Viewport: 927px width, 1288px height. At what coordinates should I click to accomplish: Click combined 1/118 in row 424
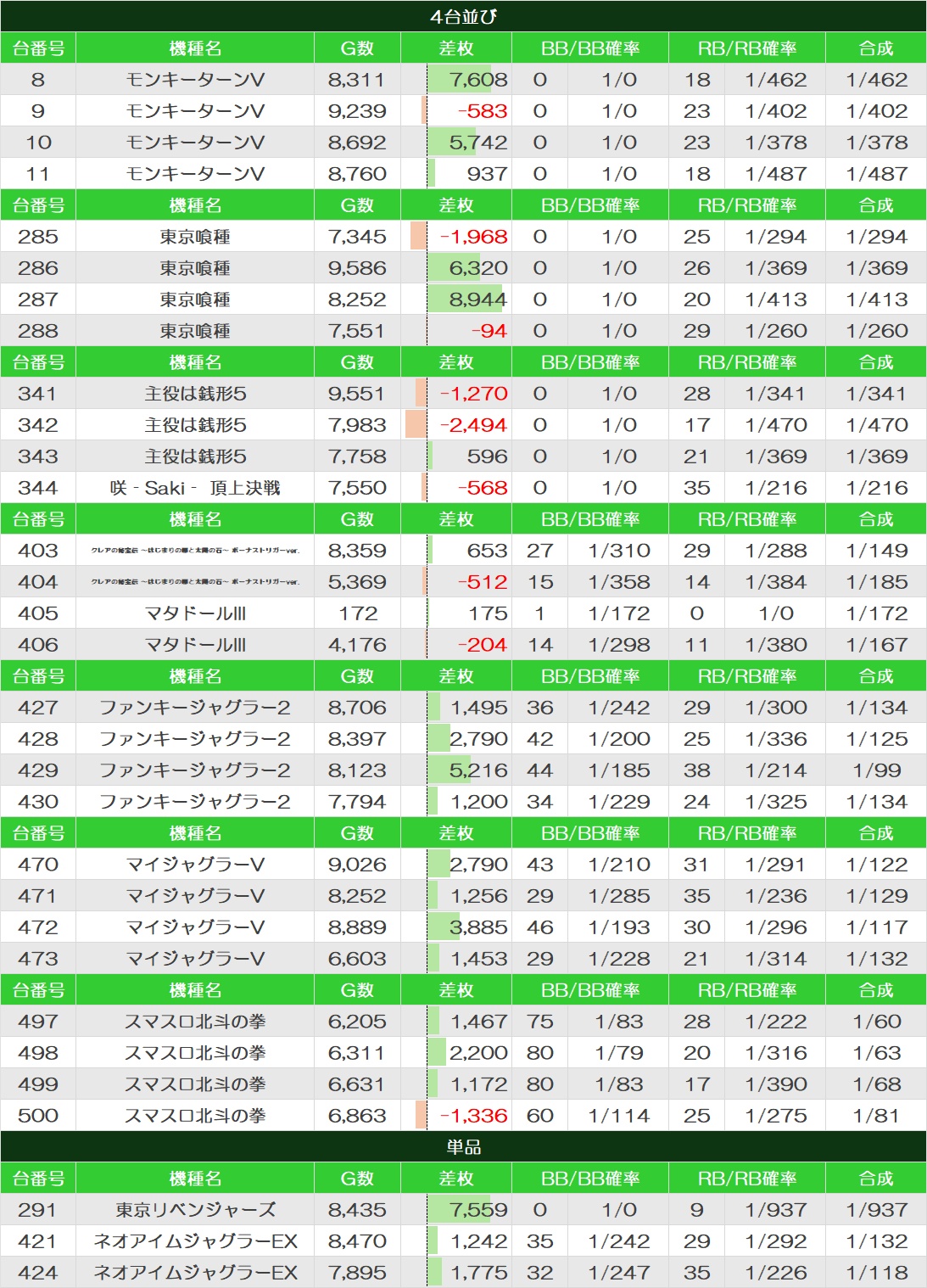(877, 1273)
